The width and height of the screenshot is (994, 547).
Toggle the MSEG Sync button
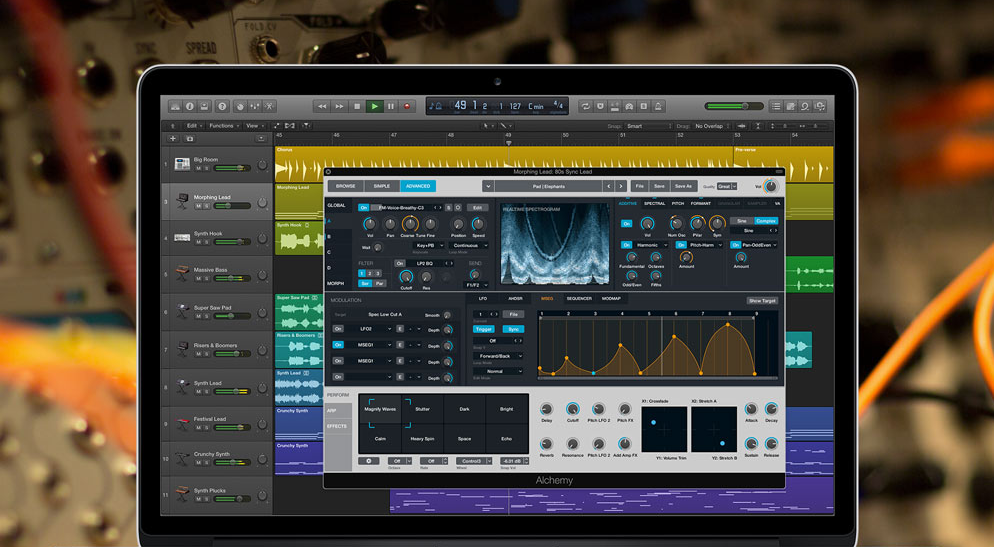click(x=513, y=329)
